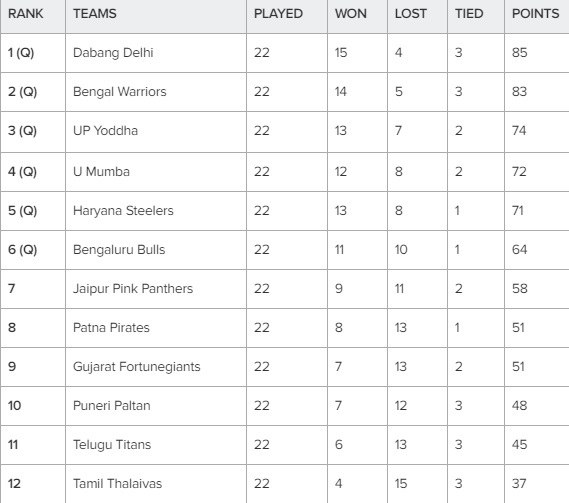Click the Tamil Thalaivas team name
The image size is (569, 503).
pos(117,484)
